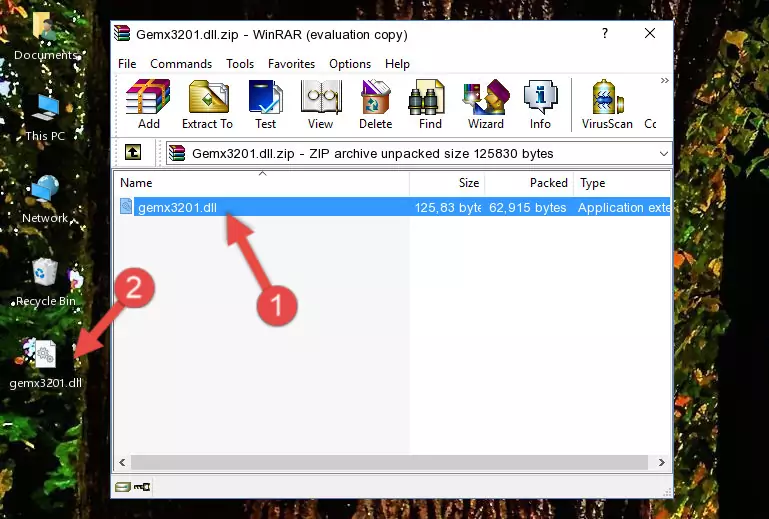Select the This PC desktop icon

pos(45,118)
